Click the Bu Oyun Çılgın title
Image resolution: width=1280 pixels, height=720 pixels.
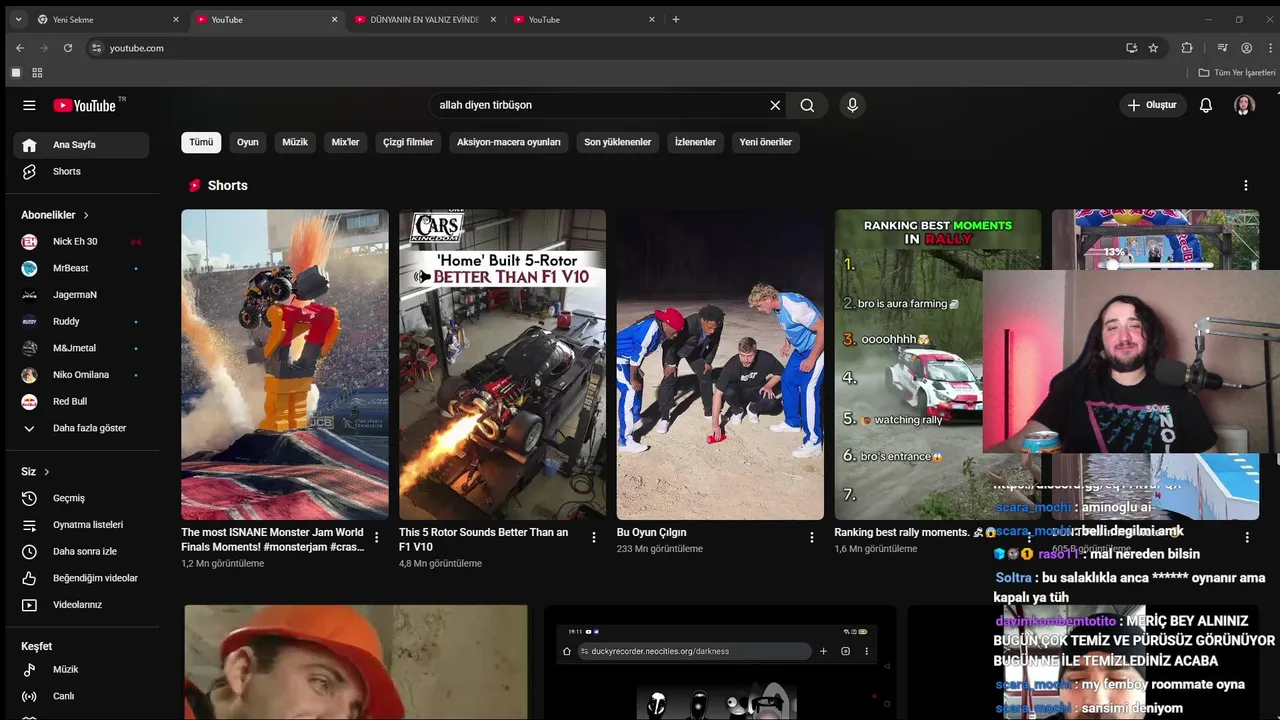pos(652,533)
